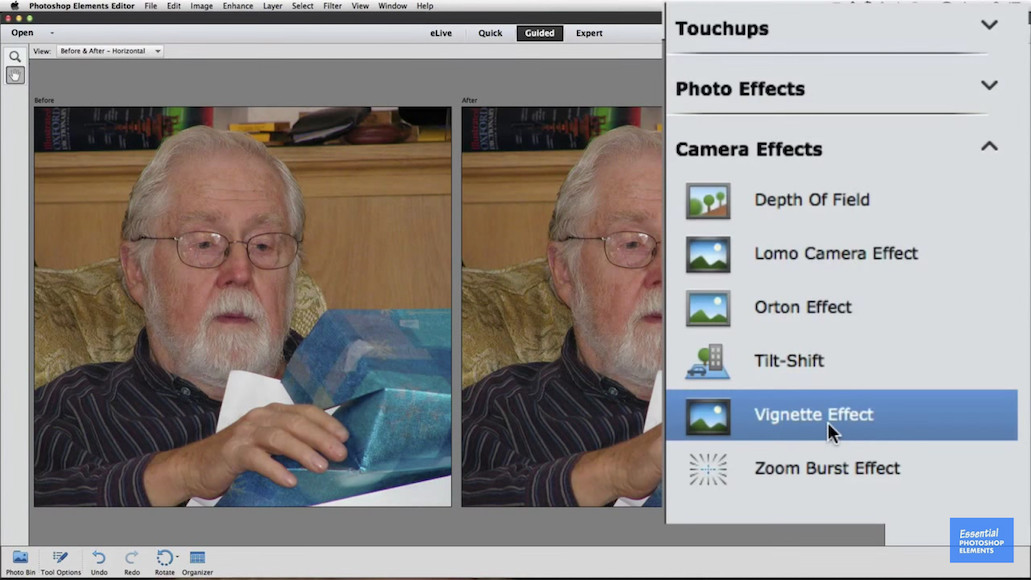This screenshot has width=1031, height=580.
Task: Click the Vignette Effect icon
Action: pyautogui.click(x=707, y=416)
